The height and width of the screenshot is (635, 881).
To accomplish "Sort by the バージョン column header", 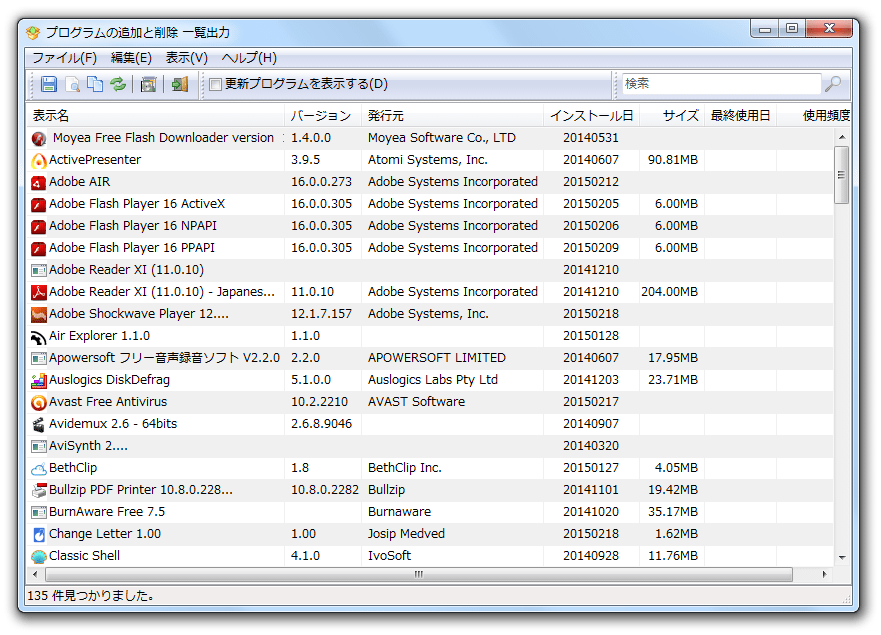I will tap(323, 116).
